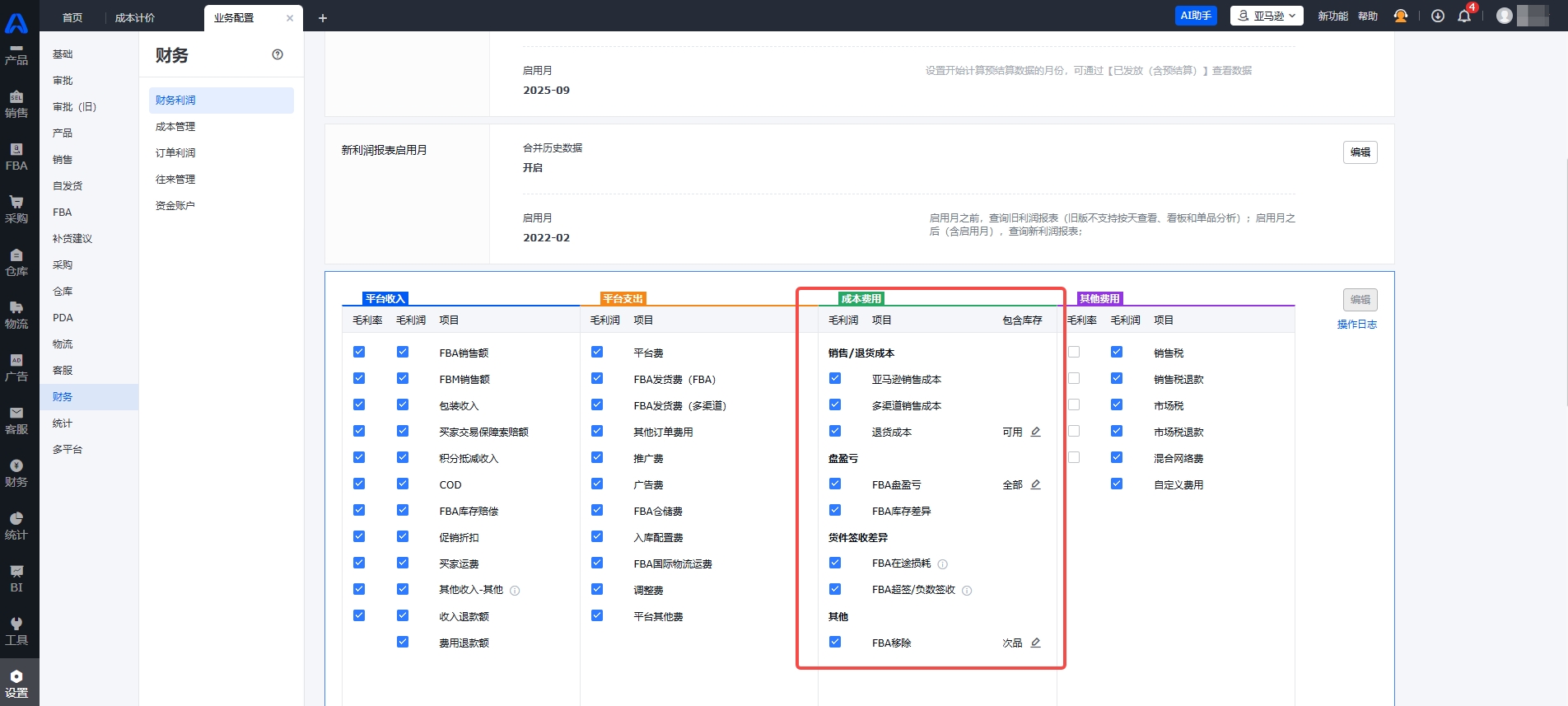Open the notification bell in the top bar
Screen dimensions: 1568x706
click(1464, 16)
